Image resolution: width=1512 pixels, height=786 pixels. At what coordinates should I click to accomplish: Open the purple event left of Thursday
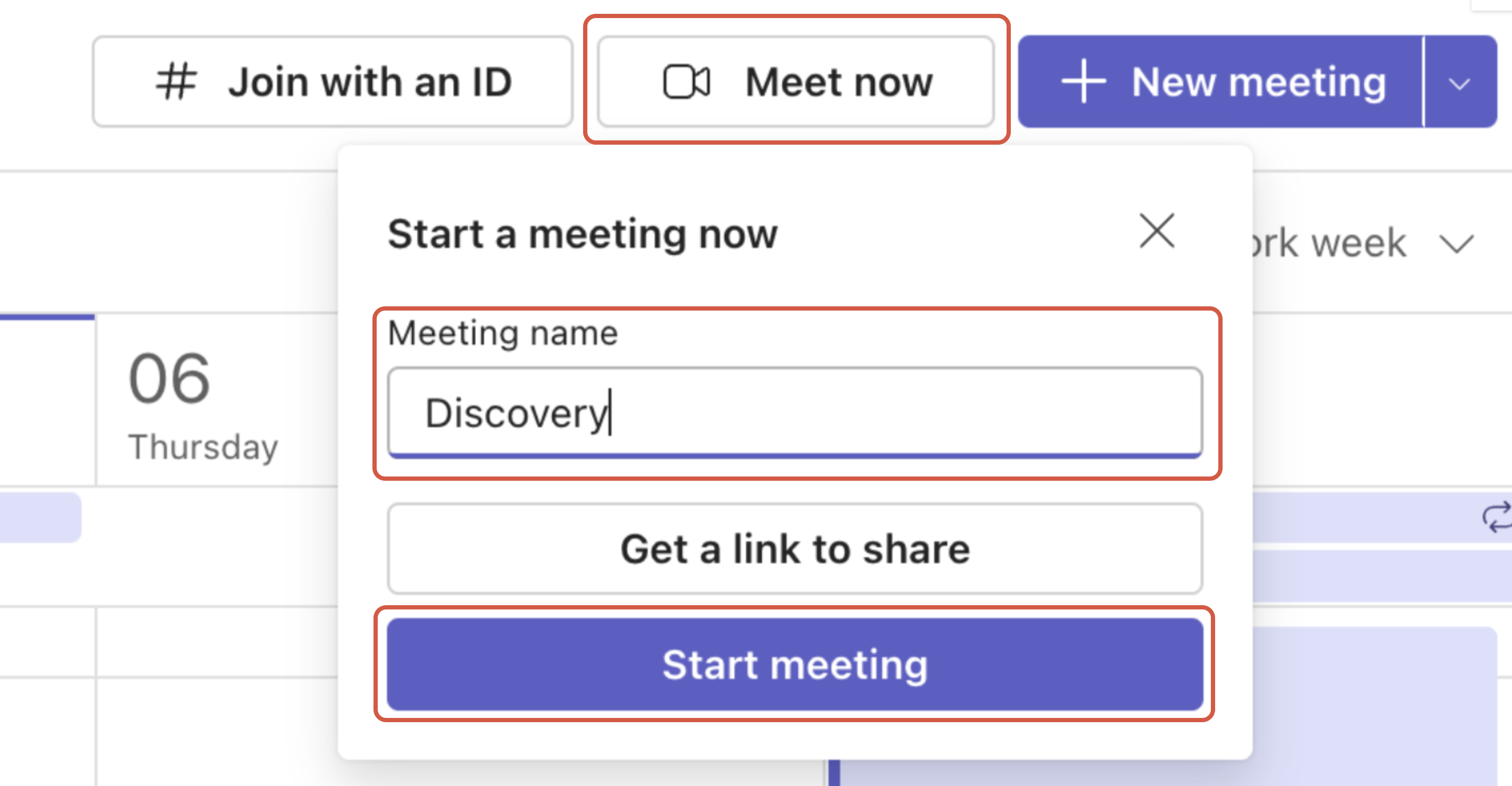tap(40, 517)
